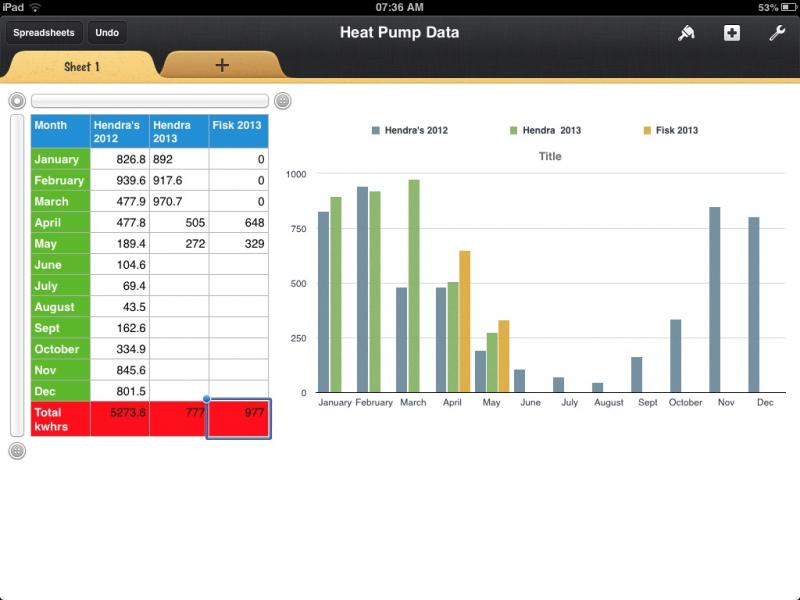Select the Fisk 2013 total cell 977

(x=239, y=419)
